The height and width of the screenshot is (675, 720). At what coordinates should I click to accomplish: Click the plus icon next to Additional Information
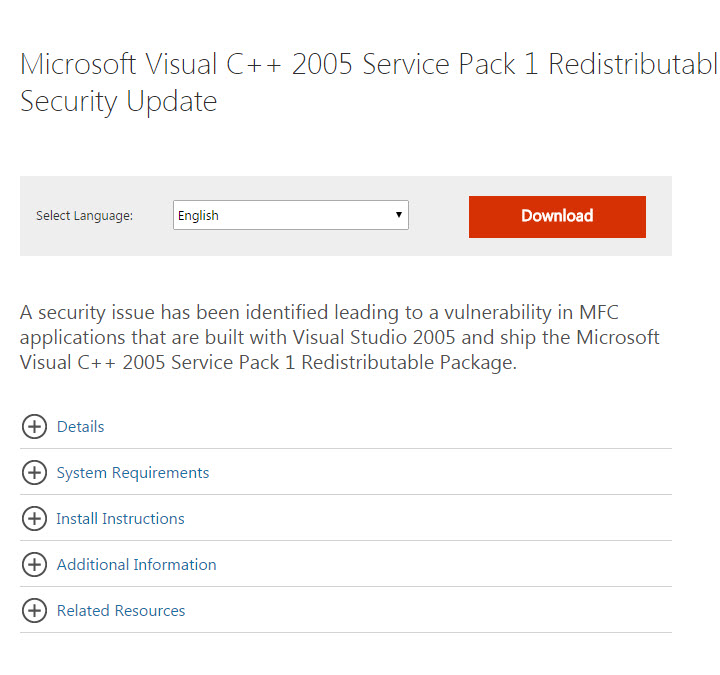point(34,564)
